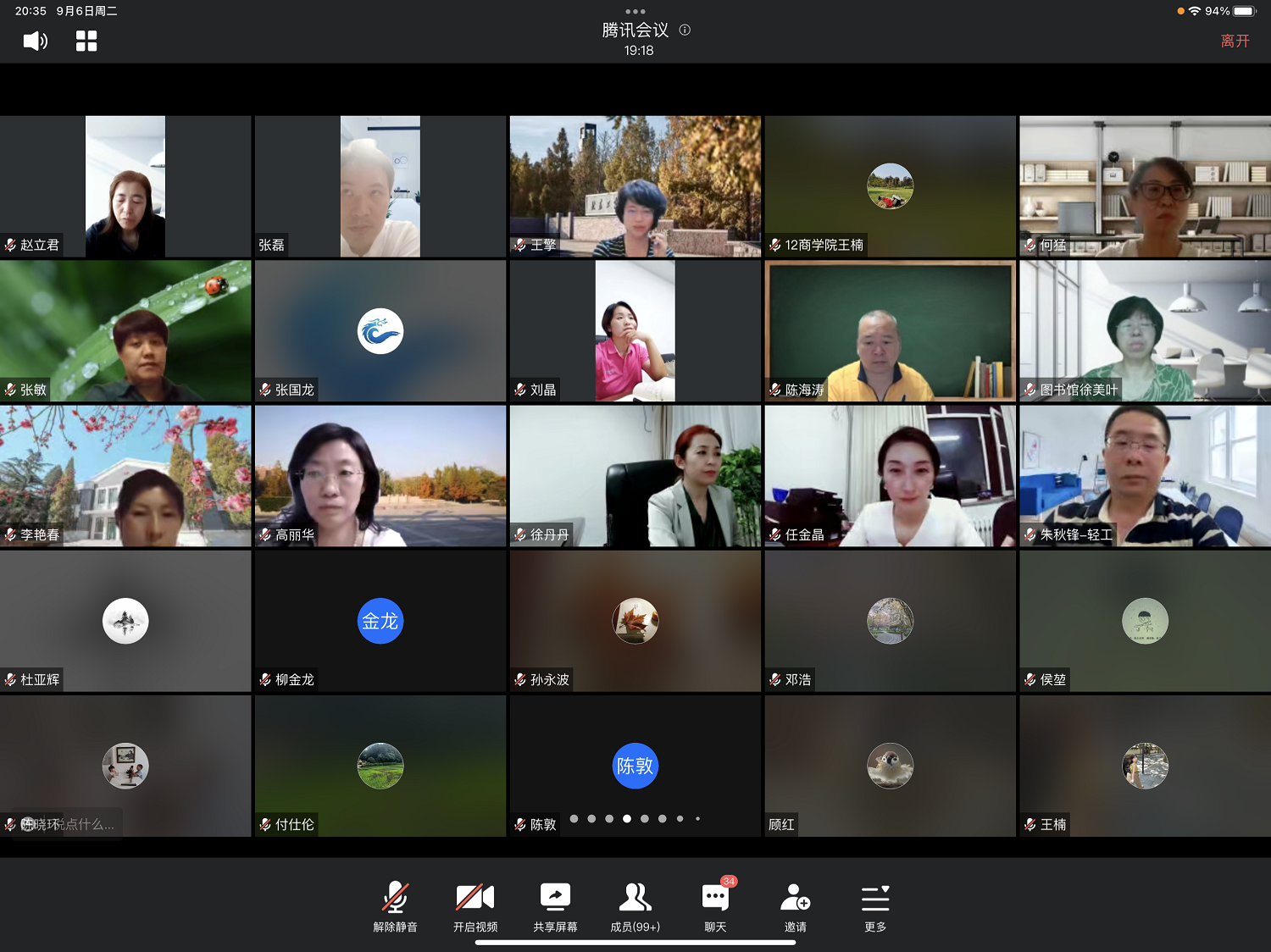Tap the chat unread badge showing 34
Viewport: 1271px width, 952px height.
pos(729,882)
